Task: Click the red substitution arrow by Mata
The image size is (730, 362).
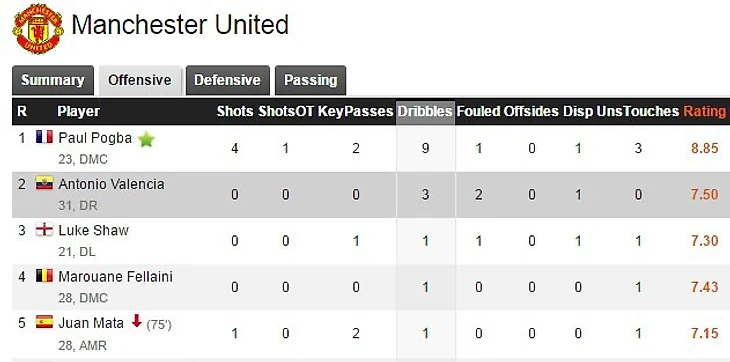Action: (x=136, y=321)
